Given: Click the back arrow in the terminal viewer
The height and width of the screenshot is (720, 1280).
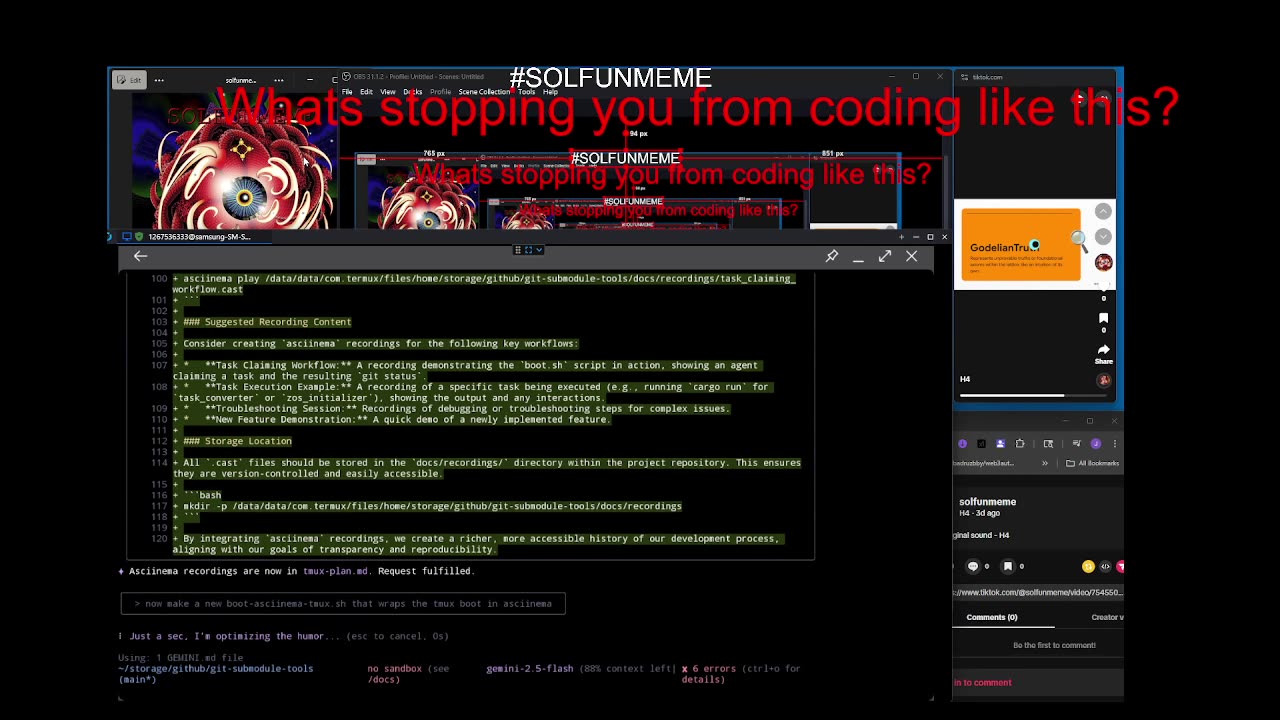Looking at the screenshot, I should 140,256.
